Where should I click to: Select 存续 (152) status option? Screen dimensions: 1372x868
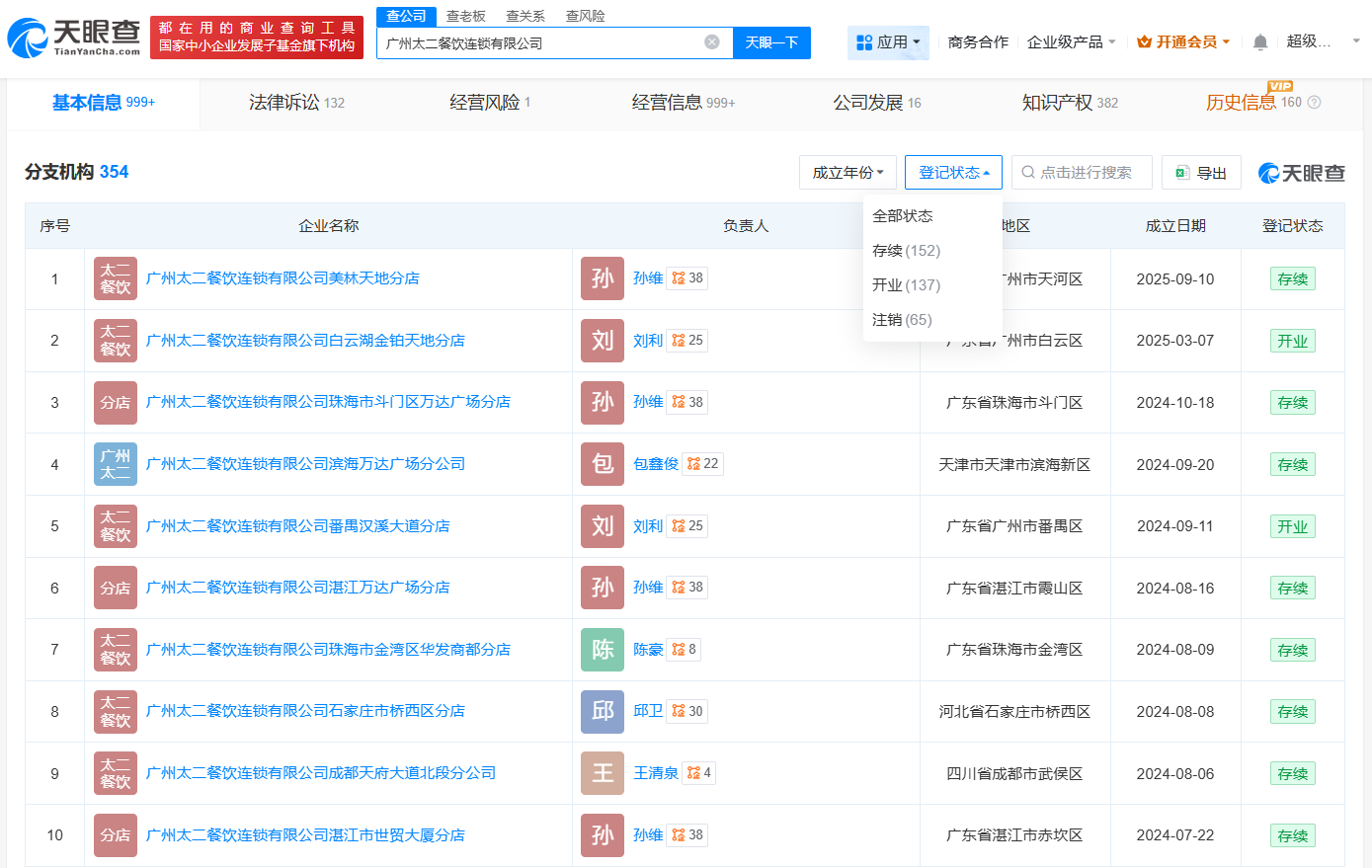pyautogui.click(x=906, y=251)
